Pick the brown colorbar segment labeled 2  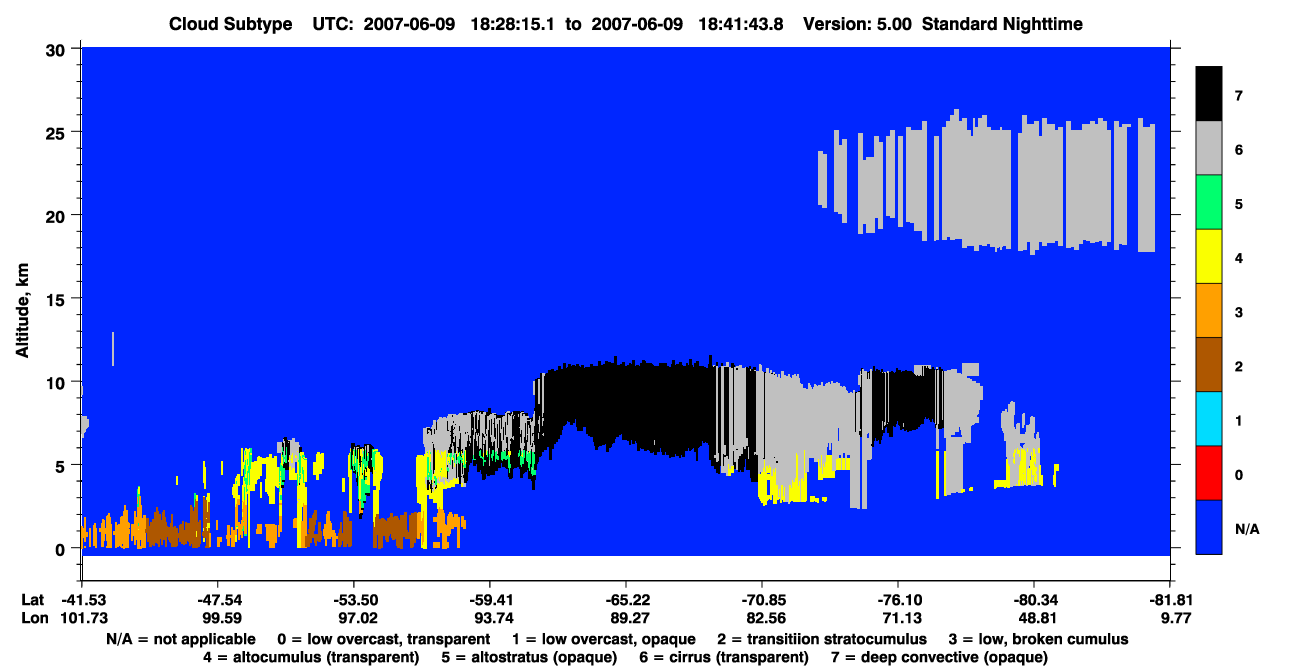click(1209, 365)
